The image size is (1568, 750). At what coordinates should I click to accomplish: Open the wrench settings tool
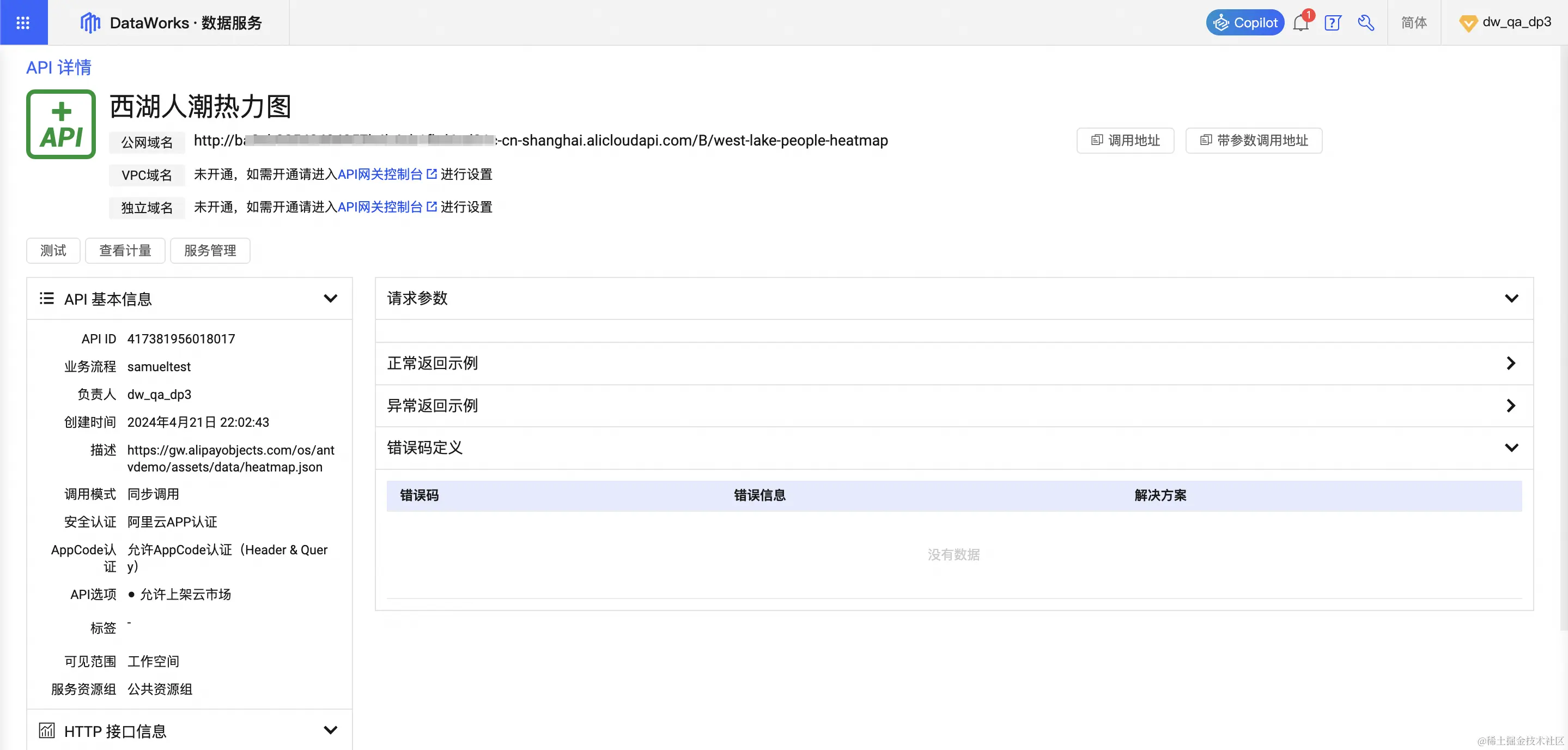1365,23
